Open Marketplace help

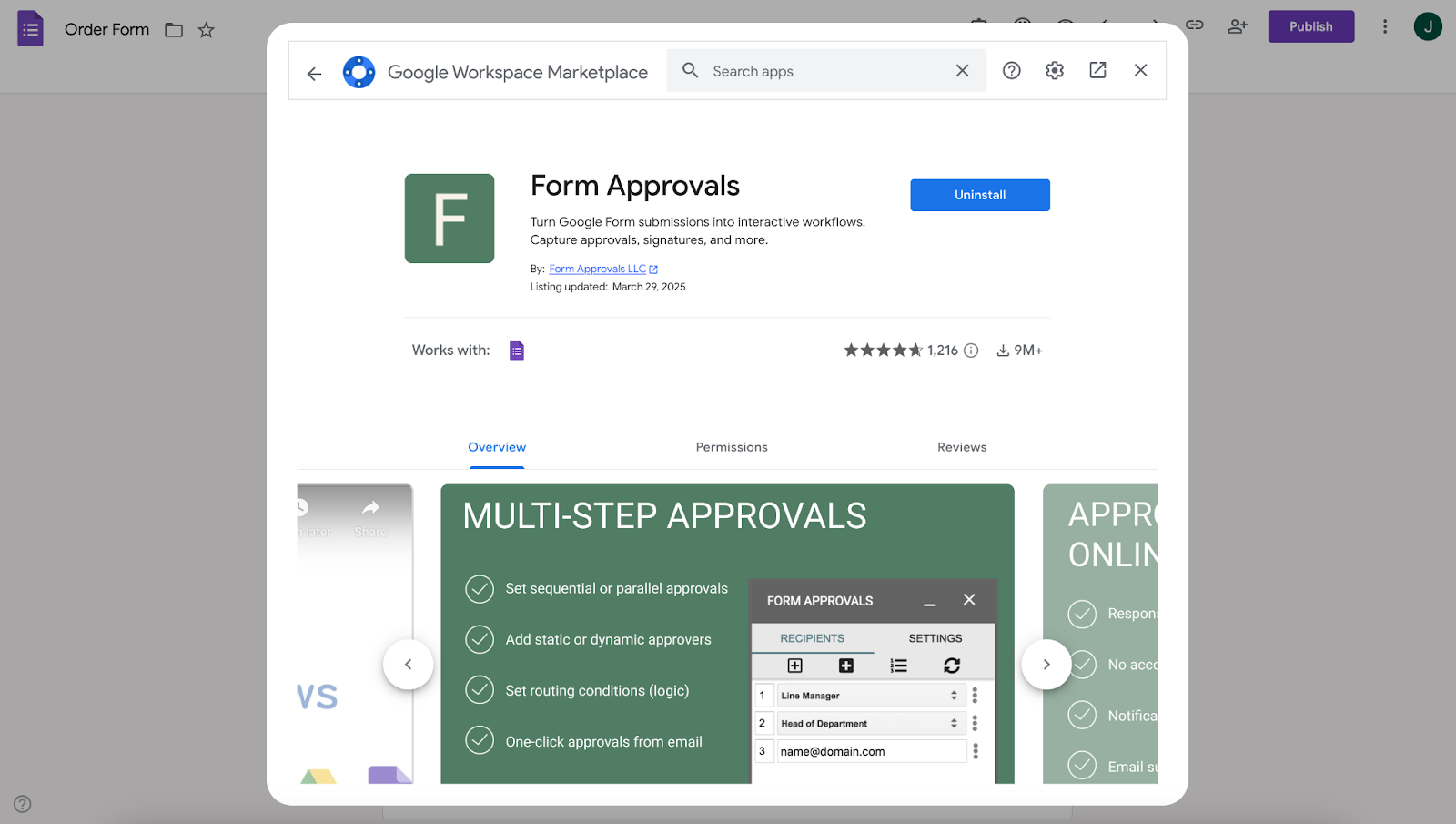1012,70
